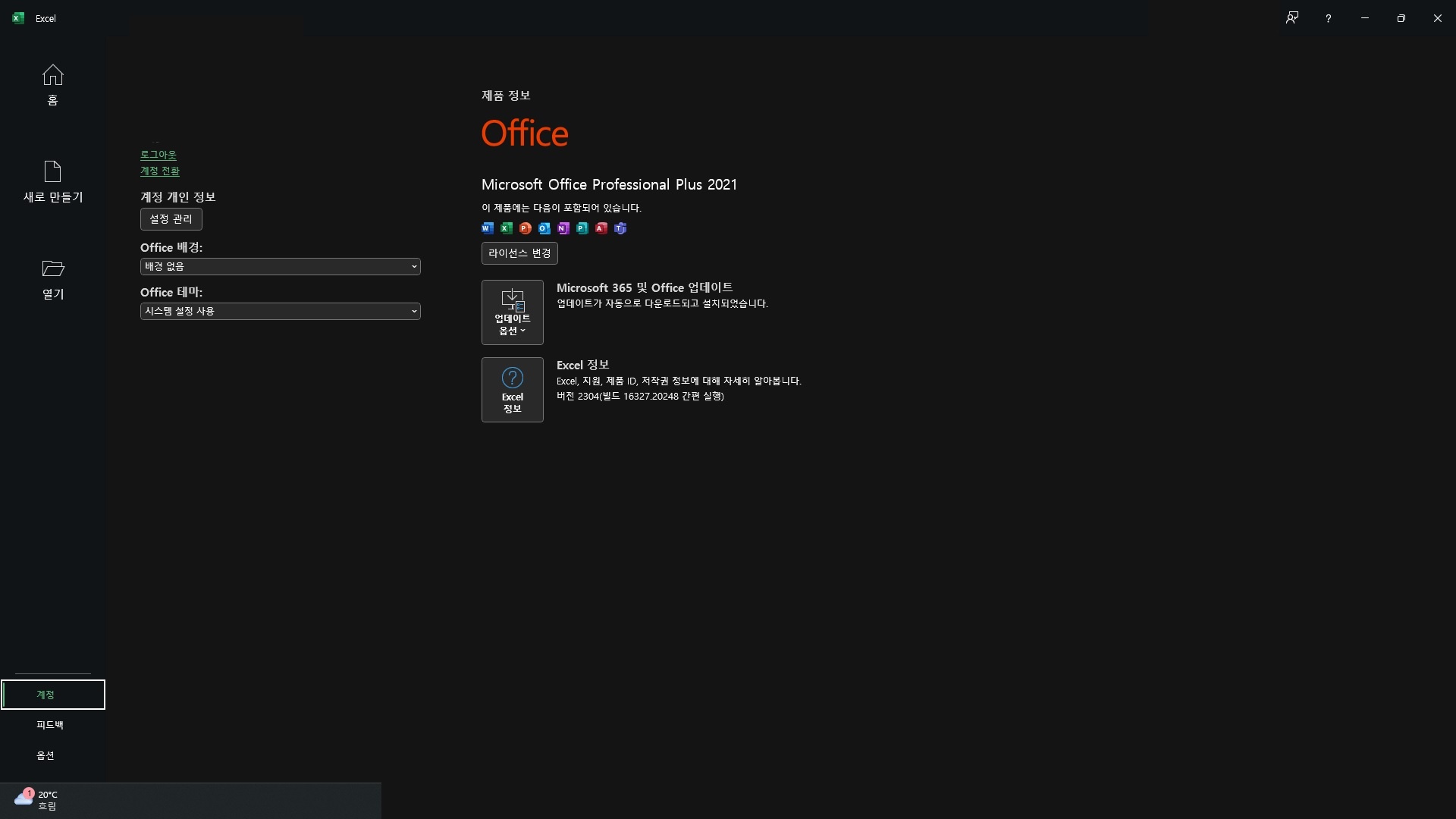Image resolution: width=1456 pixels, height=819 pixels.
Task: Open the 열기 (Open) file page
Action: 52,279
